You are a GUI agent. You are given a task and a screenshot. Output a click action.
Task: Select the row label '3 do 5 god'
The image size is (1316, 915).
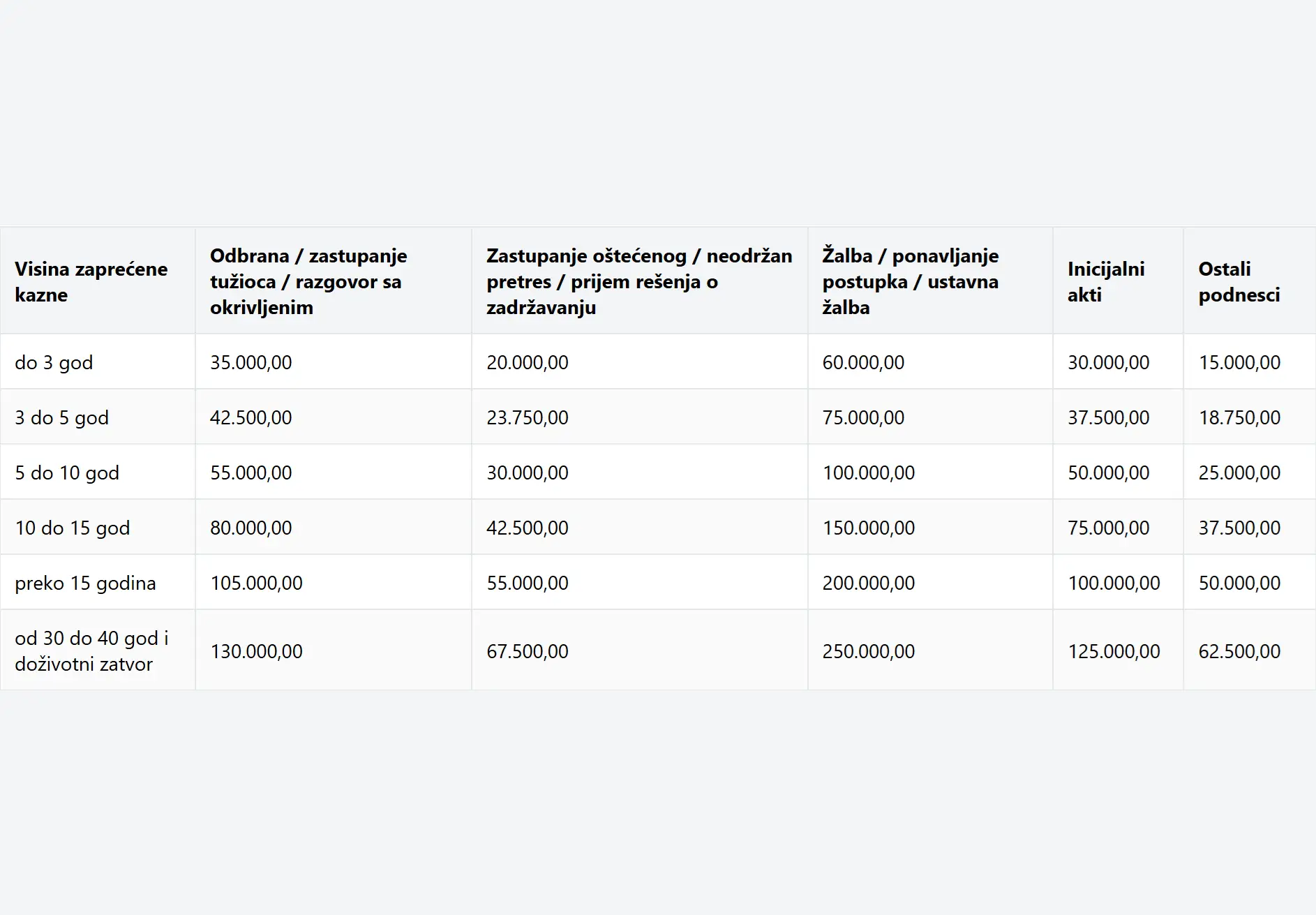click(x=62, y=417)
